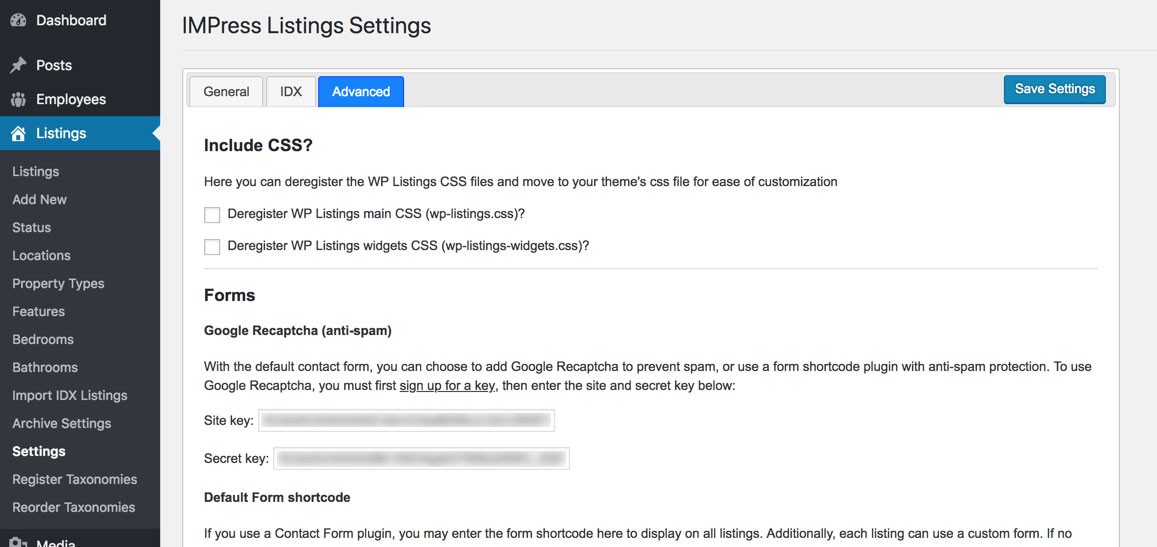
Task: Open the Listings top-level menu item
Action: [80, 134]
